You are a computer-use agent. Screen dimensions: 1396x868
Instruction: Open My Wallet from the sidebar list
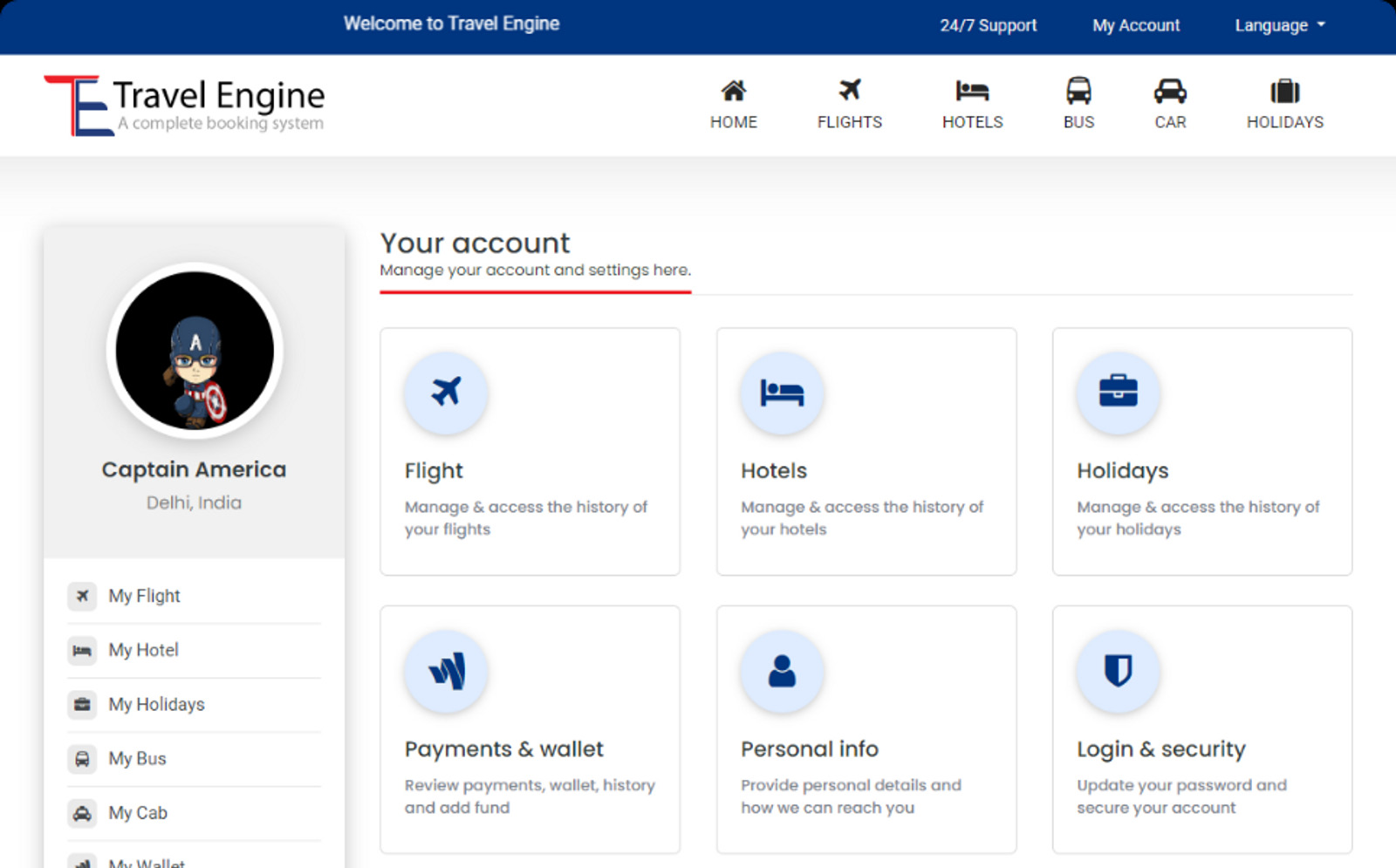pos(145,862)
